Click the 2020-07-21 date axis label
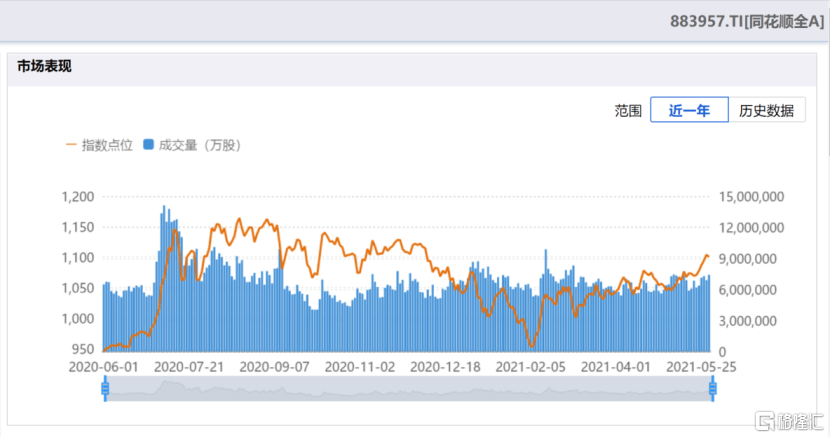The height and width of the screenshot is (438, 830). pyautogui.click(x=189, y=367)
